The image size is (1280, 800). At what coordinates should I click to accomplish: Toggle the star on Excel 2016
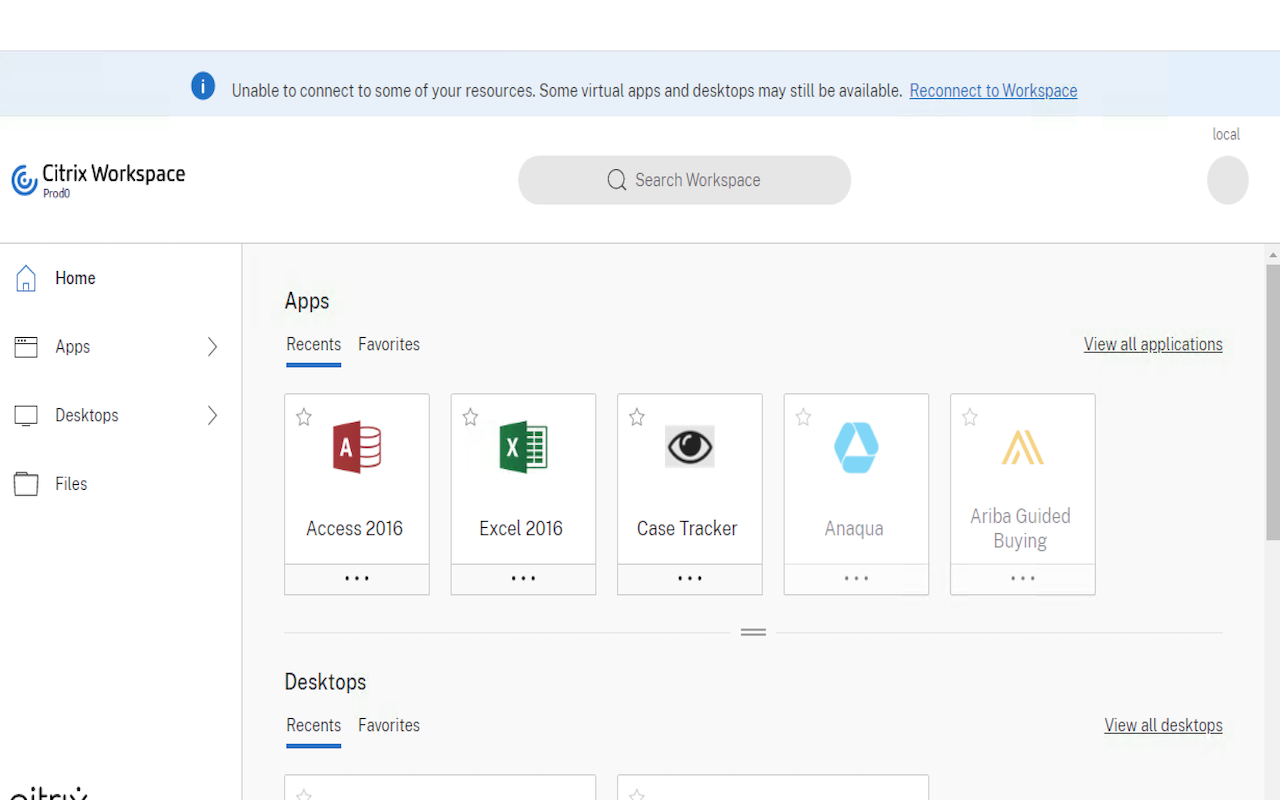coord(470,417)
